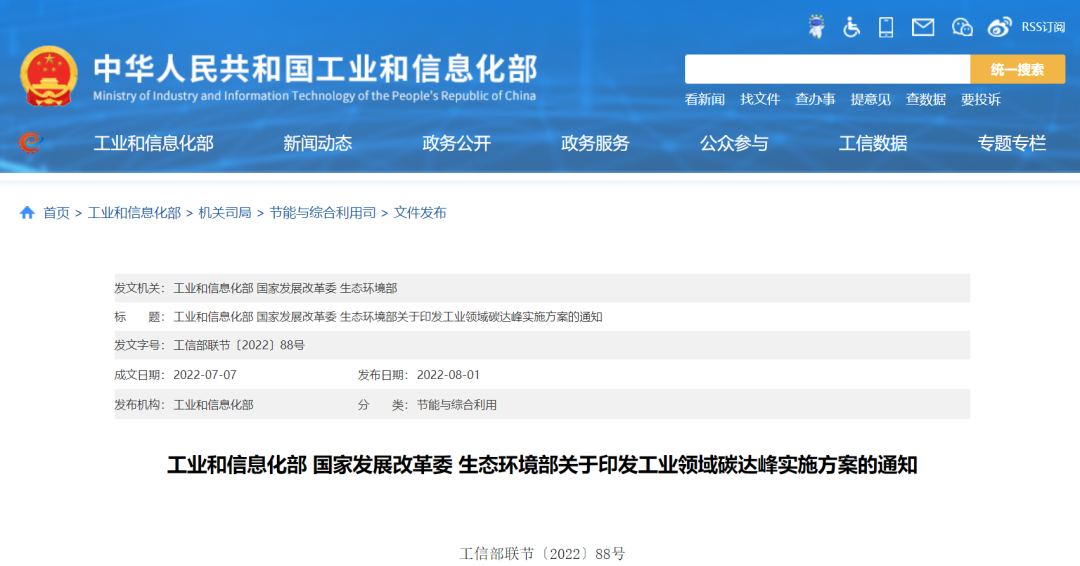Viewport: 1080px width, 566px height.
Task: Click the mail envelope icon
Action: (x=923, y=28)
